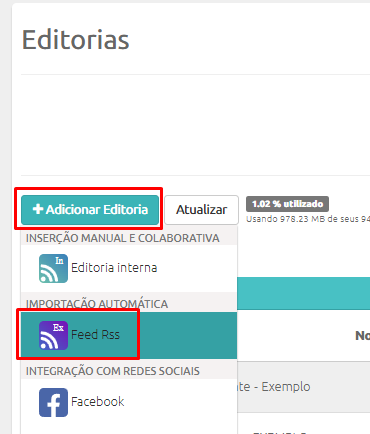Click the INSERÇÃO MANUAL E COLABORATIVA header
370x434 pixels.
pyautogui.click(x=123, y=238)
